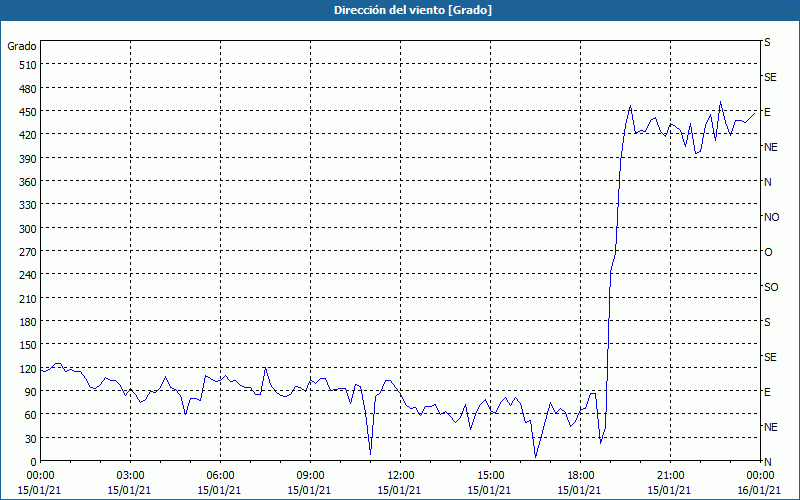Click the 360 y-axis value
This screenshot has height=500, width=800.
click(29, 182)
